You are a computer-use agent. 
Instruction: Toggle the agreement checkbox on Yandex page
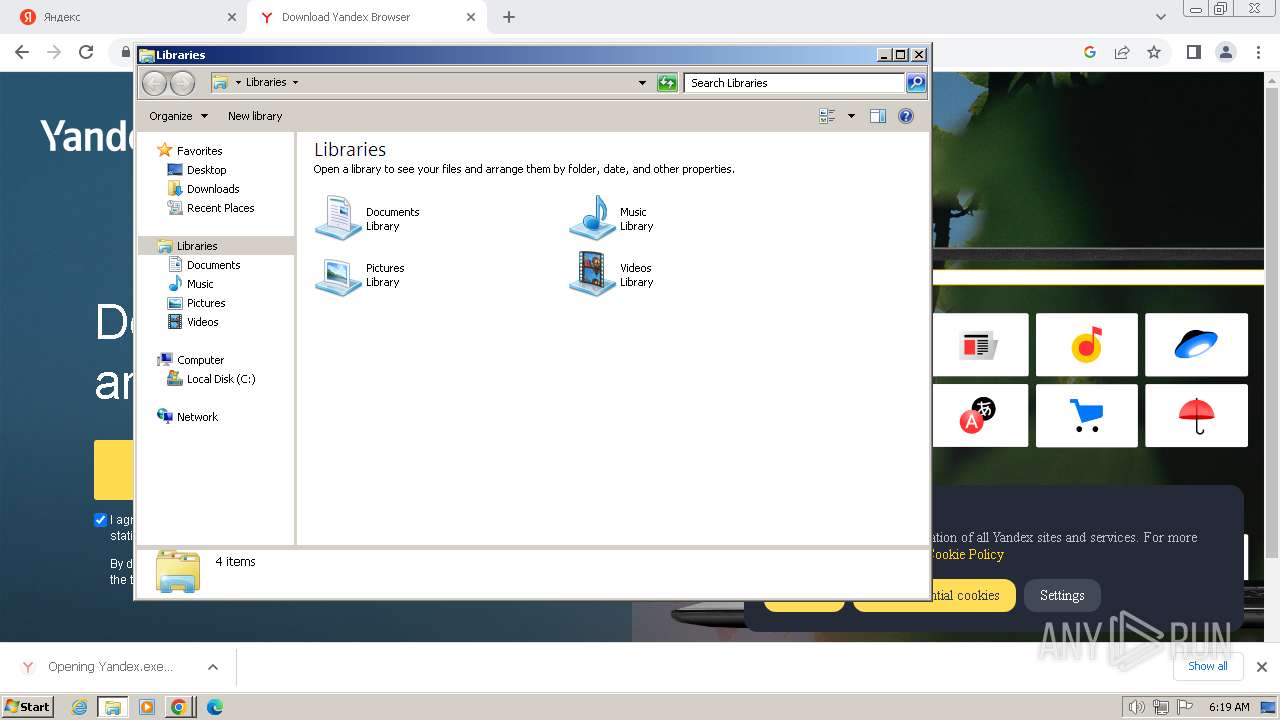click(x=100, y=520)
